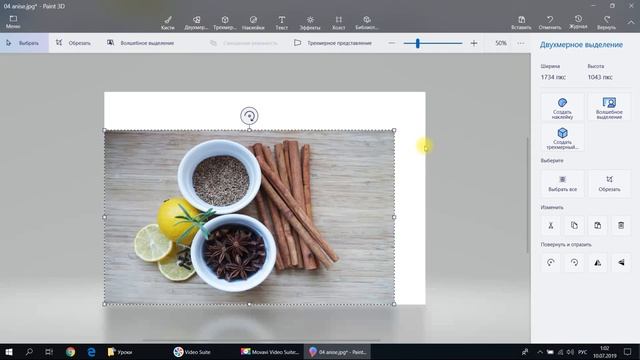
Task: Open the 3D library tab
Action: click(x=367, y=23)
